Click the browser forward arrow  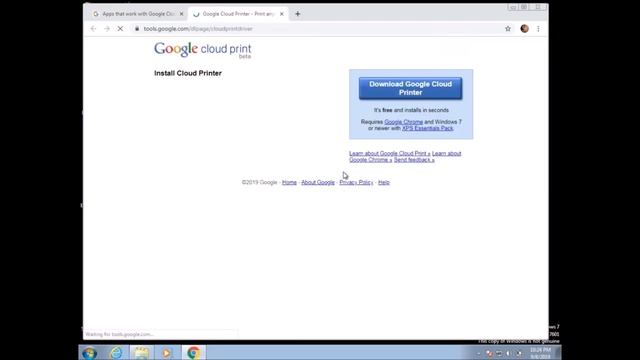(x=107, y=29)
